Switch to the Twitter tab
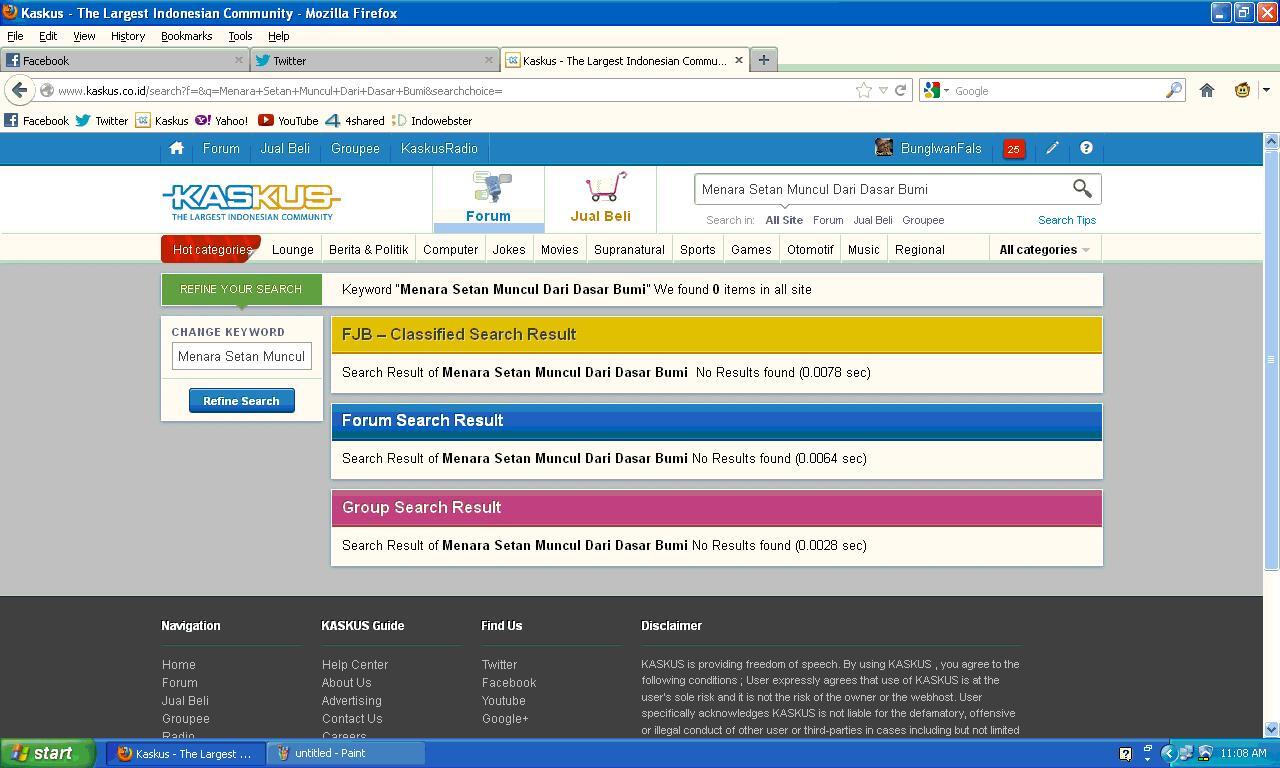The width and height of the screenshot is (1280, 768). [374, 60]
